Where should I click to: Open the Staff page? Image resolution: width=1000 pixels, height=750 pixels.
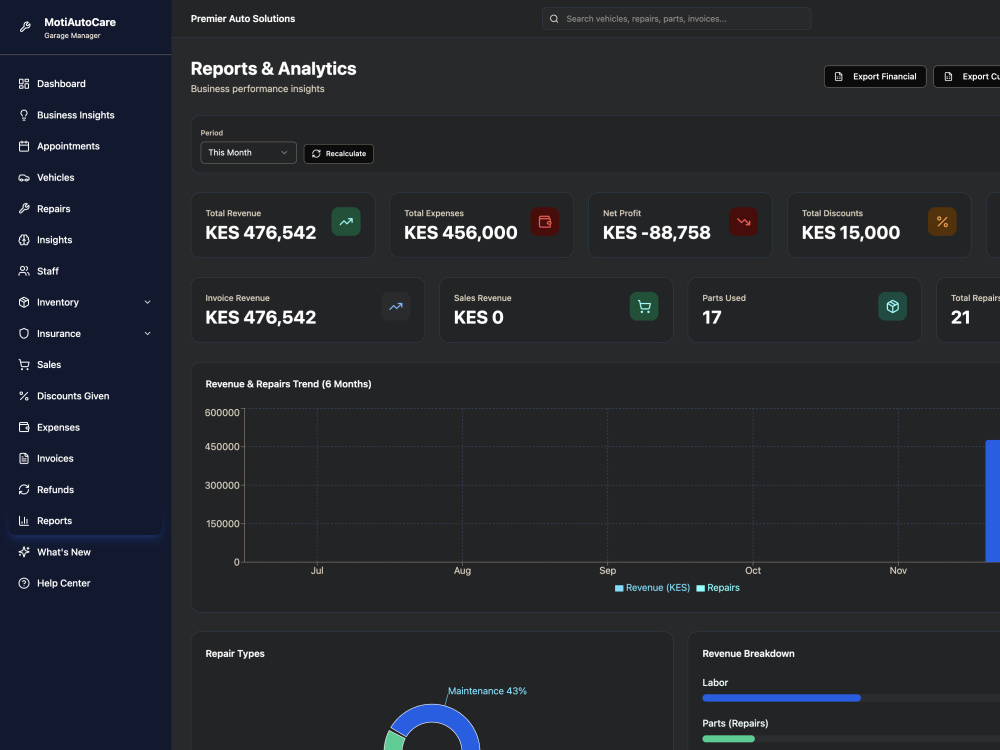pyautogui.click(x=85, y=271)
